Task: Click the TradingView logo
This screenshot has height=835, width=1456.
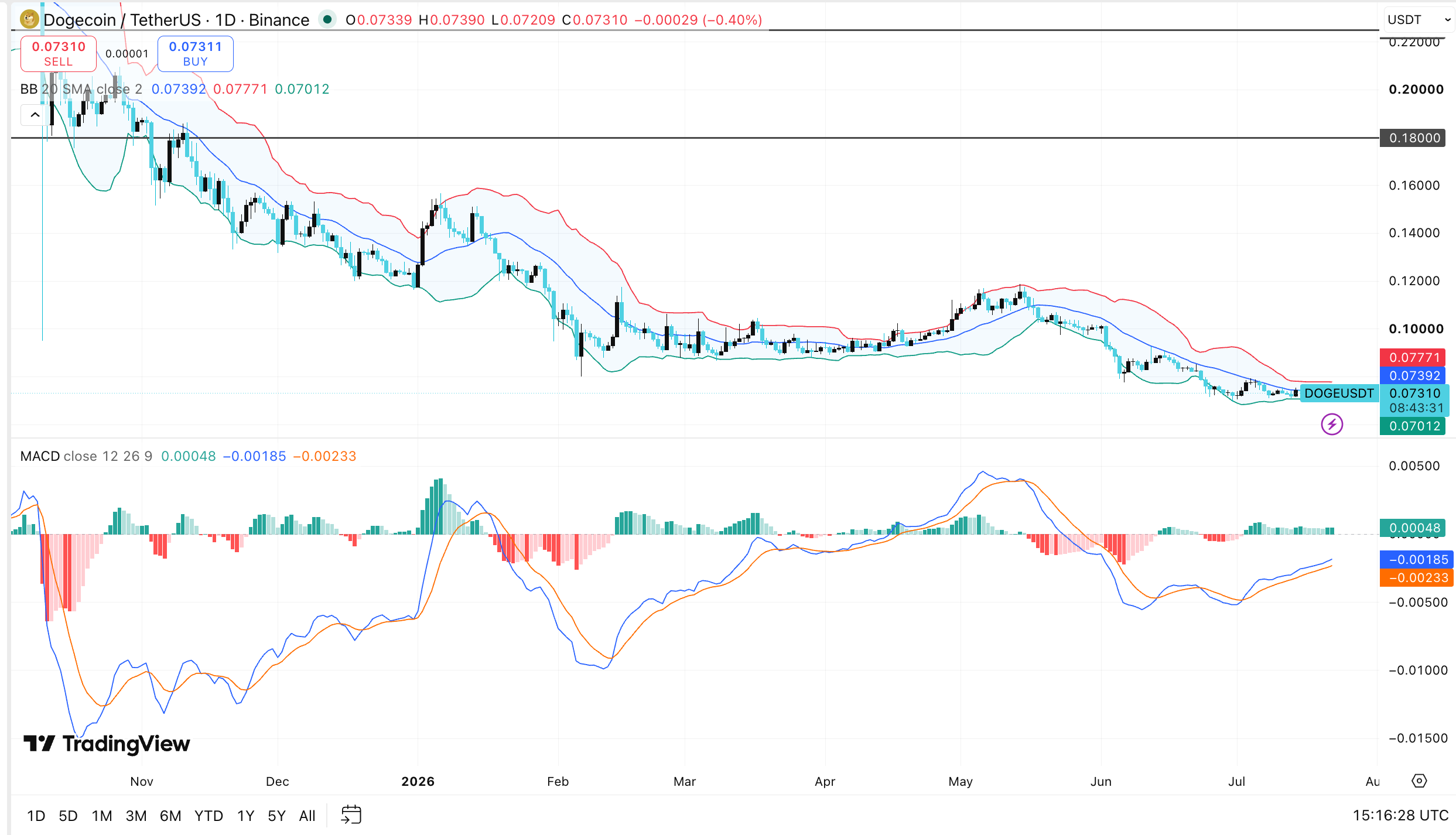Action: click(x=107, y=744)
